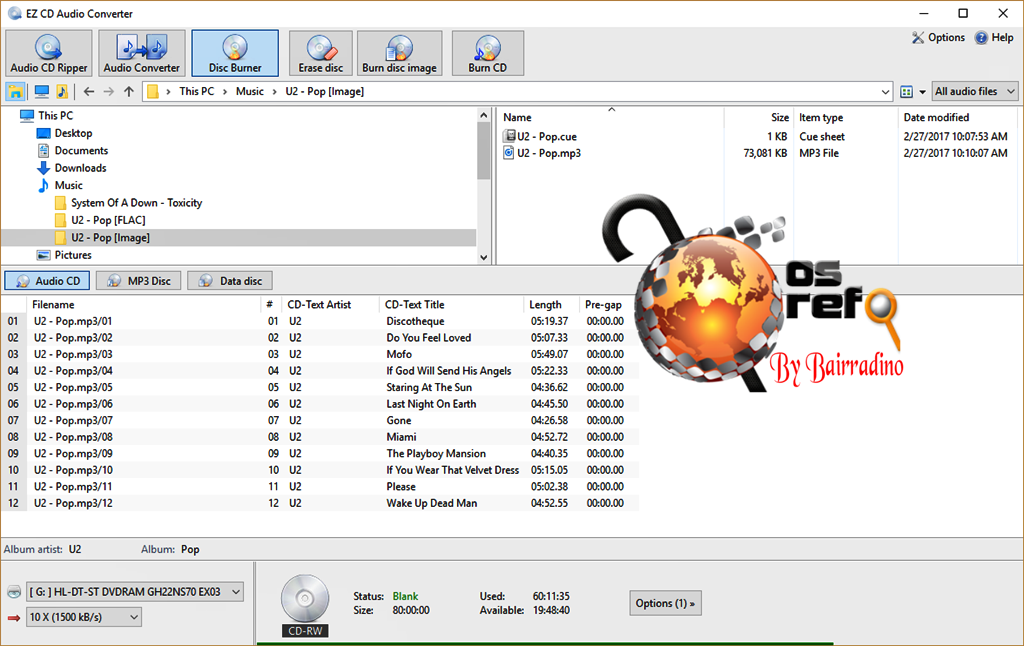The width and height of the screenshot is (1024, 646).
Task: Select the U2 - Pop.mp3 file
Action: tap(549, 153)
